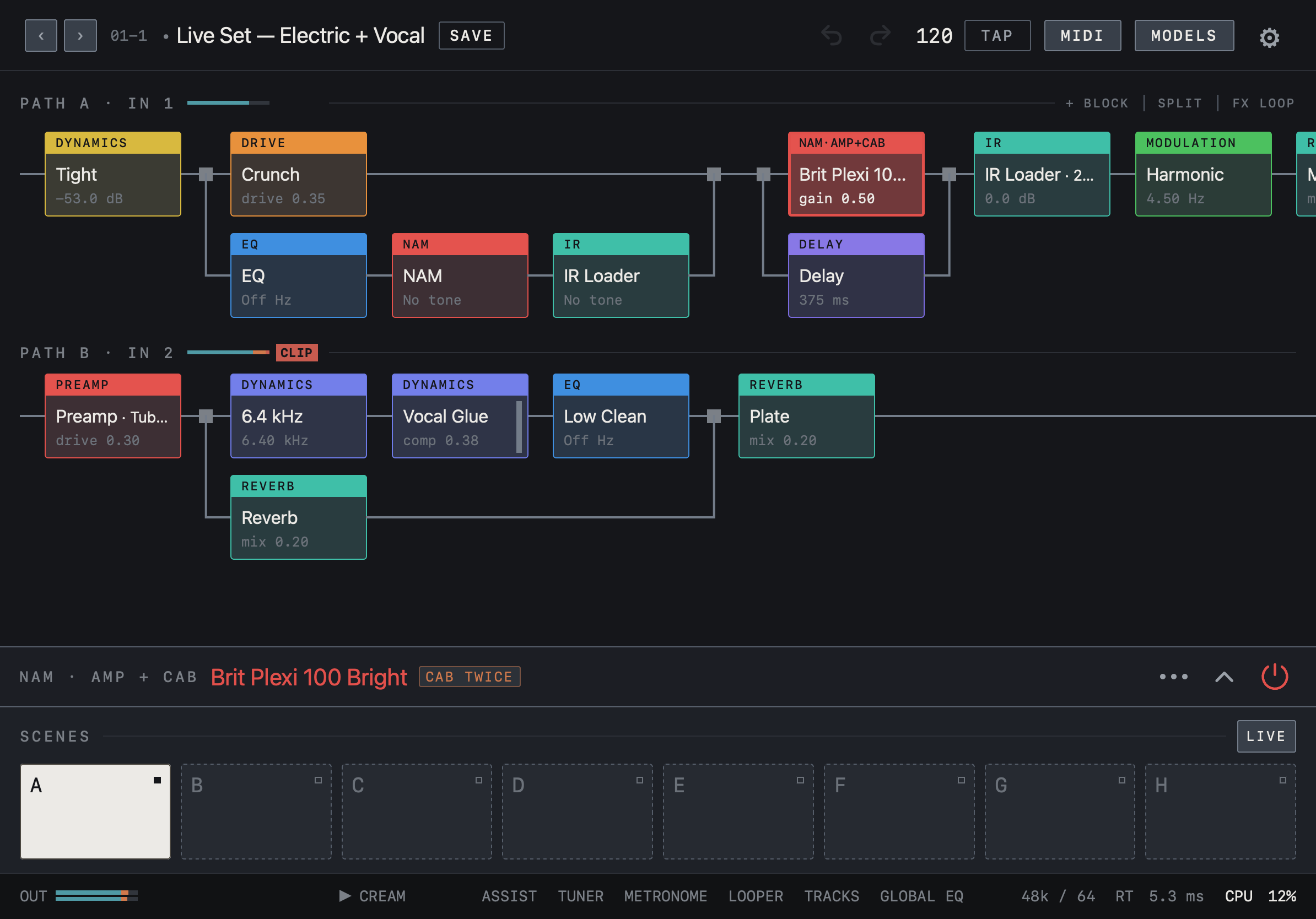Click the split node before the Crunch block
1316x919 pixels.
[x=206, y=174]
